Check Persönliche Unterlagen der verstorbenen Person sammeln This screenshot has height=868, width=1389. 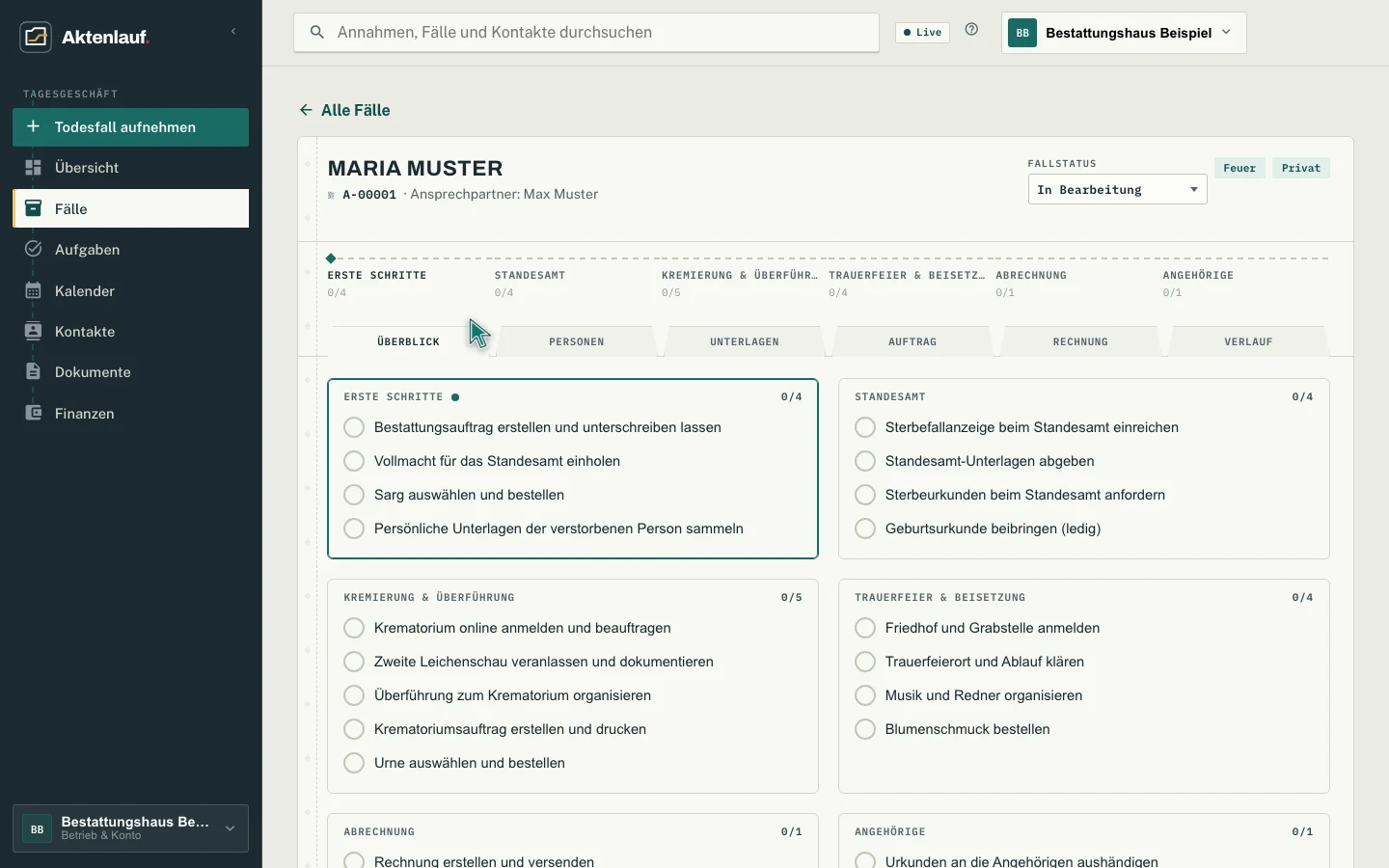coord(354,529)
